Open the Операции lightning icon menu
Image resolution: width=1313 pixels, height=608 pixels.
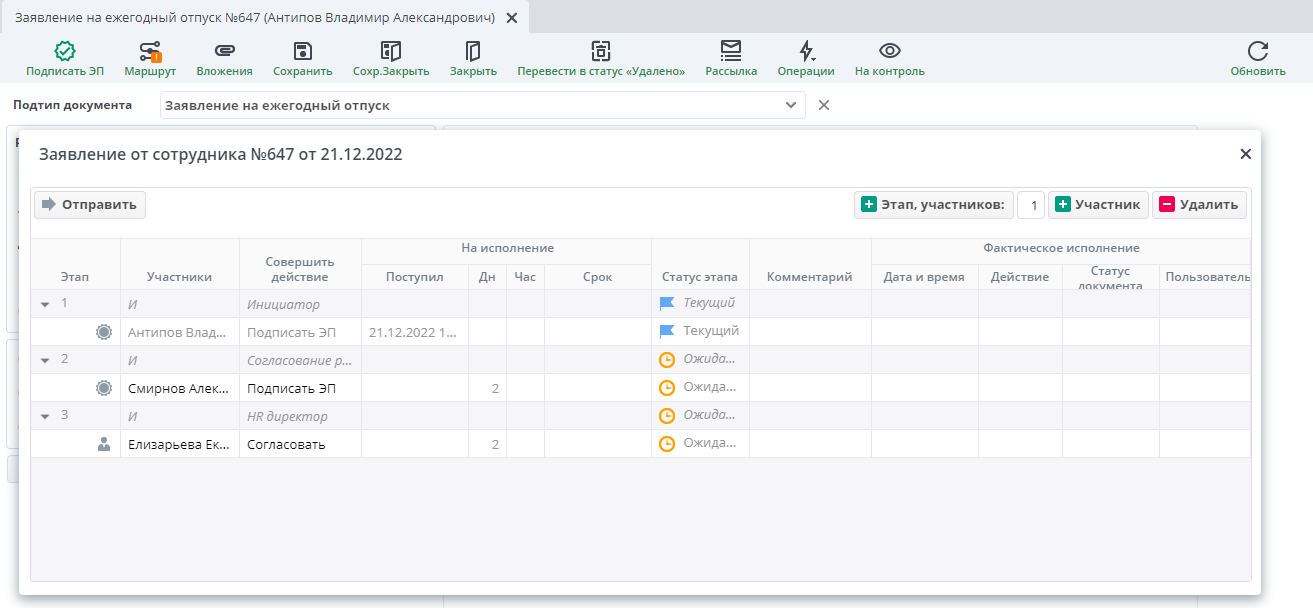[806, 52]
